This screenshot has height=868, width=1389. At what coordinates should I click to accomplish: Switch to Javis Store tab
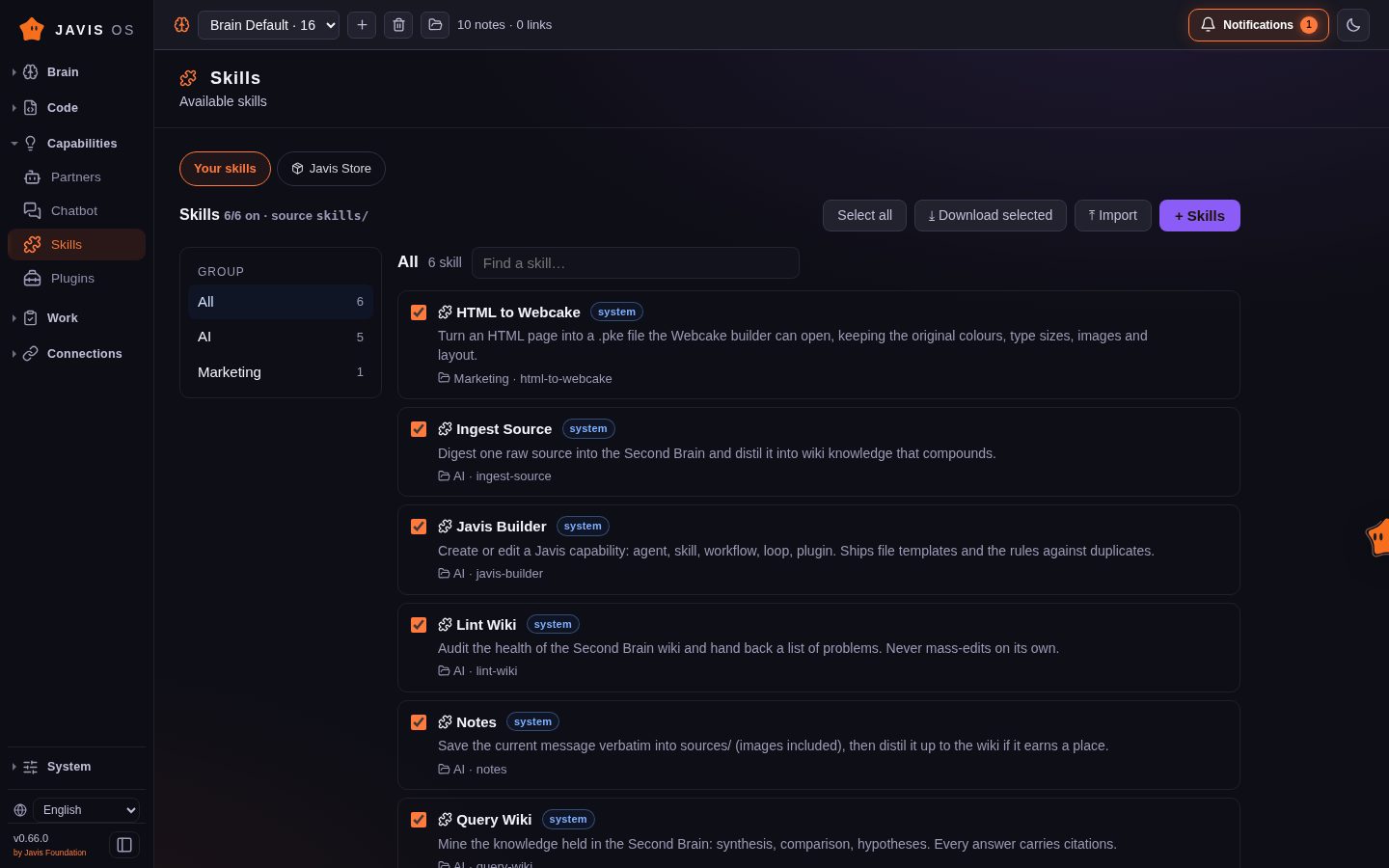pyautogui.click(x=331, y=169)
